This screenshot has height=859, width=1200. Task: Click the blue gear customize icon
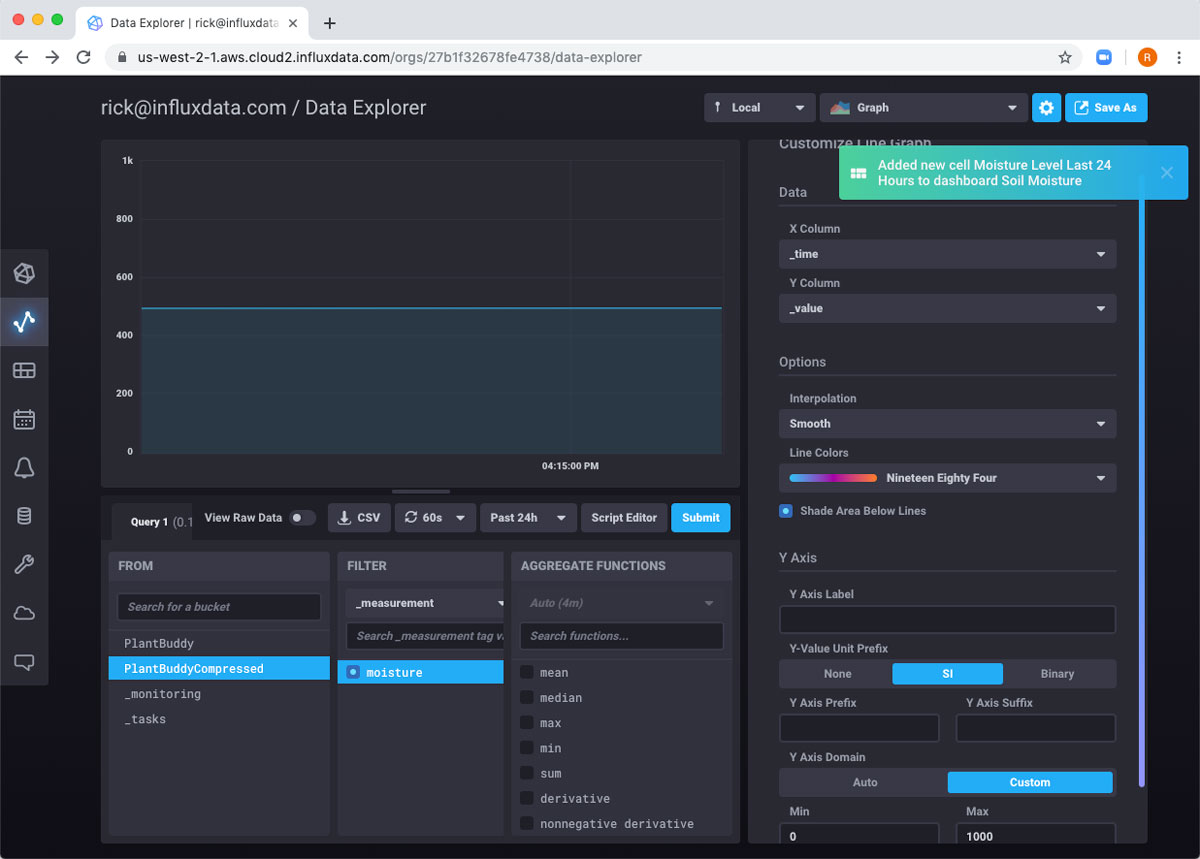[1046, 108]
